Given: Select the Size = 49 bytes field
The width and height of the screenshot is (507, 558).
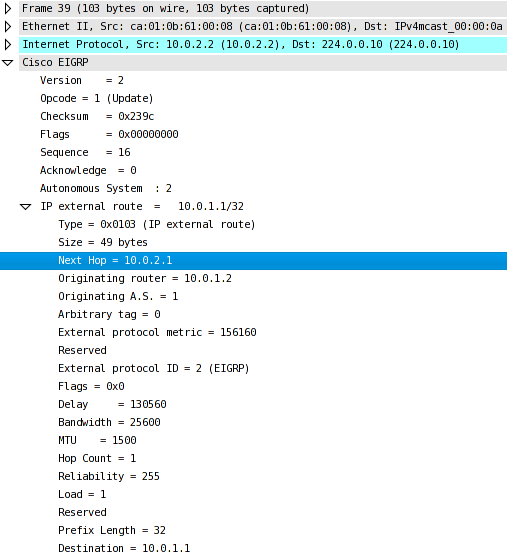Looking at the screenshot, I should (x=103, y=242).
